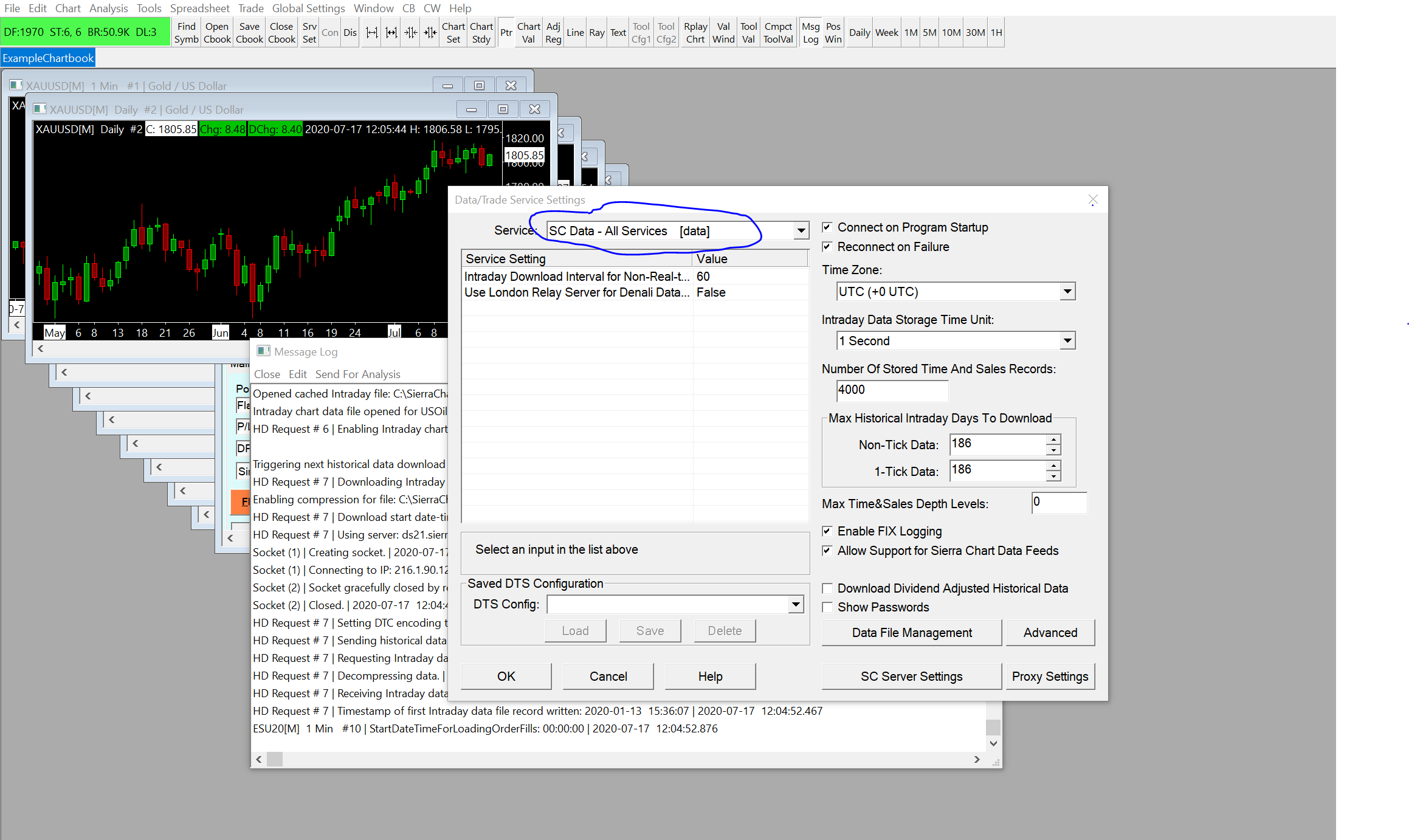
Task: Open Intraday Data Storage Time Unit dropdown
Action: tap(1067, 341)
